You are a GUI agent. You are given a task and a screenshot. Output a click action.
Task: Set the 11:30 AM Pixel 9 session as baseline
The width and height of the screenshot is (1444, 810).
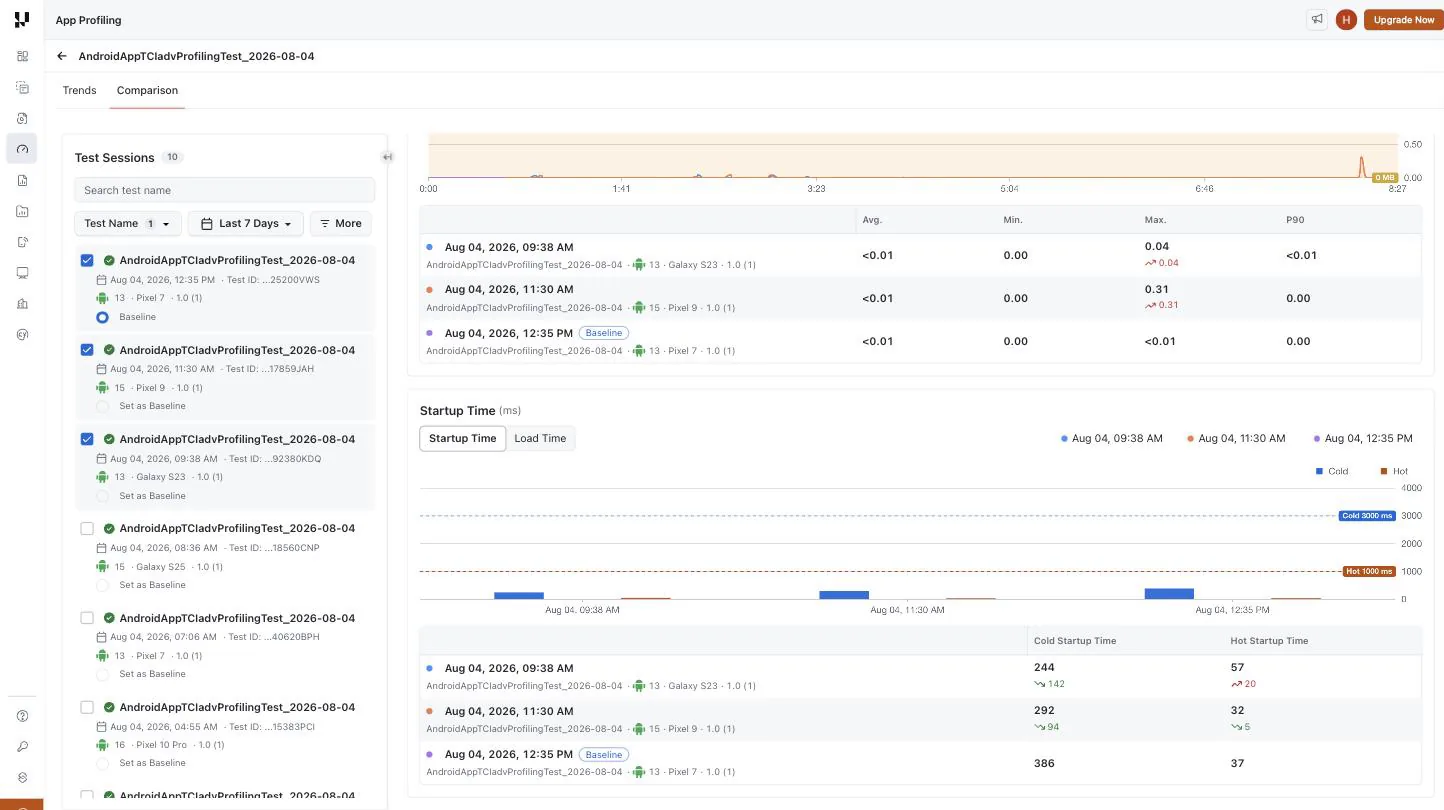pyautogui.click(x=102, y=406)
